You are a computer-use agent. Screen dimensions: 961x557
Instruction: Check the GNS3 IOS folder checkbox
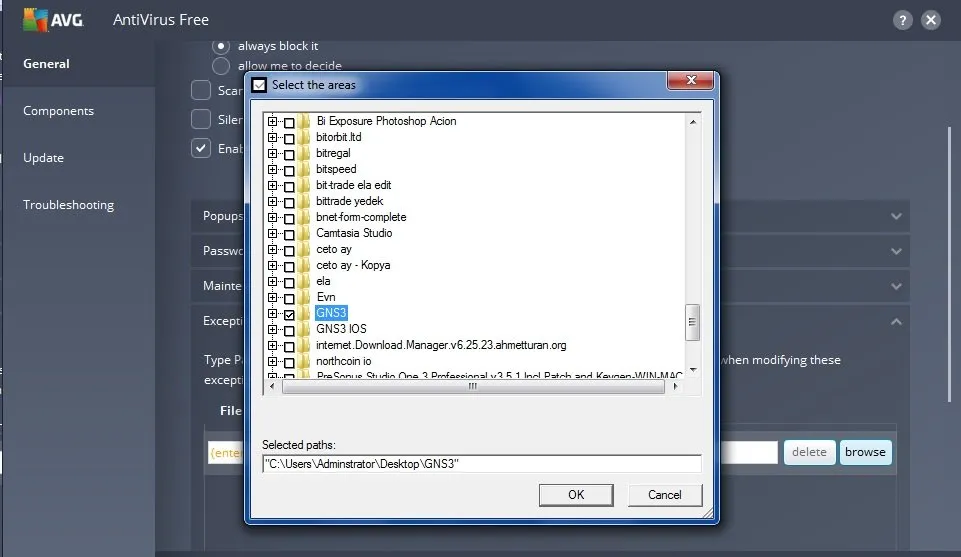pos(289,330)
